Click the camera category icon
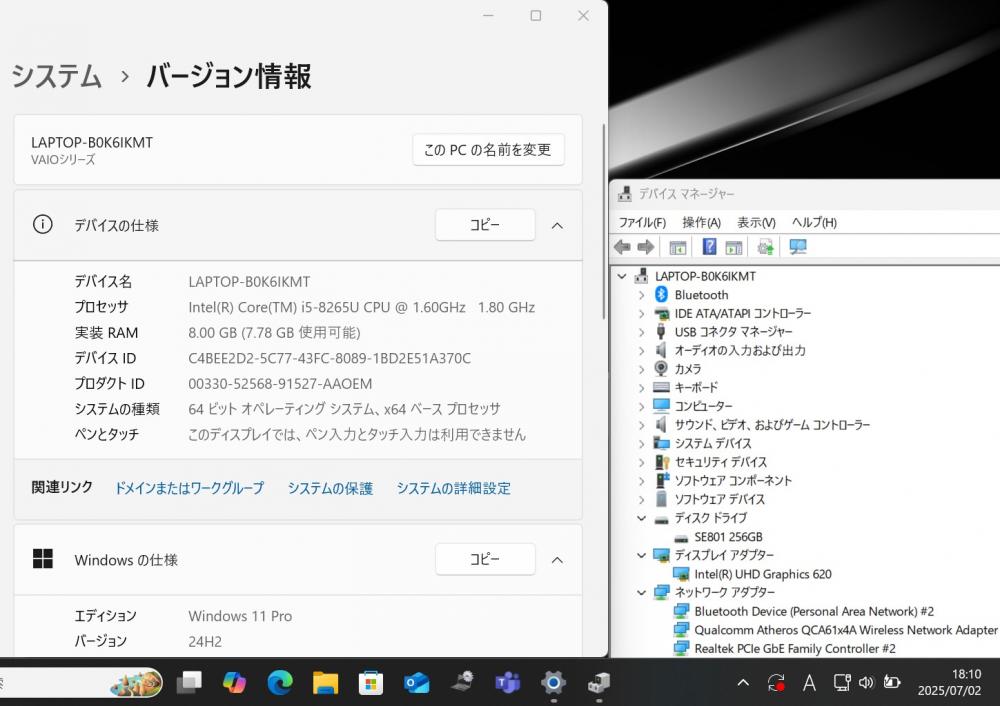1000x706 pixels. point(661,369)
